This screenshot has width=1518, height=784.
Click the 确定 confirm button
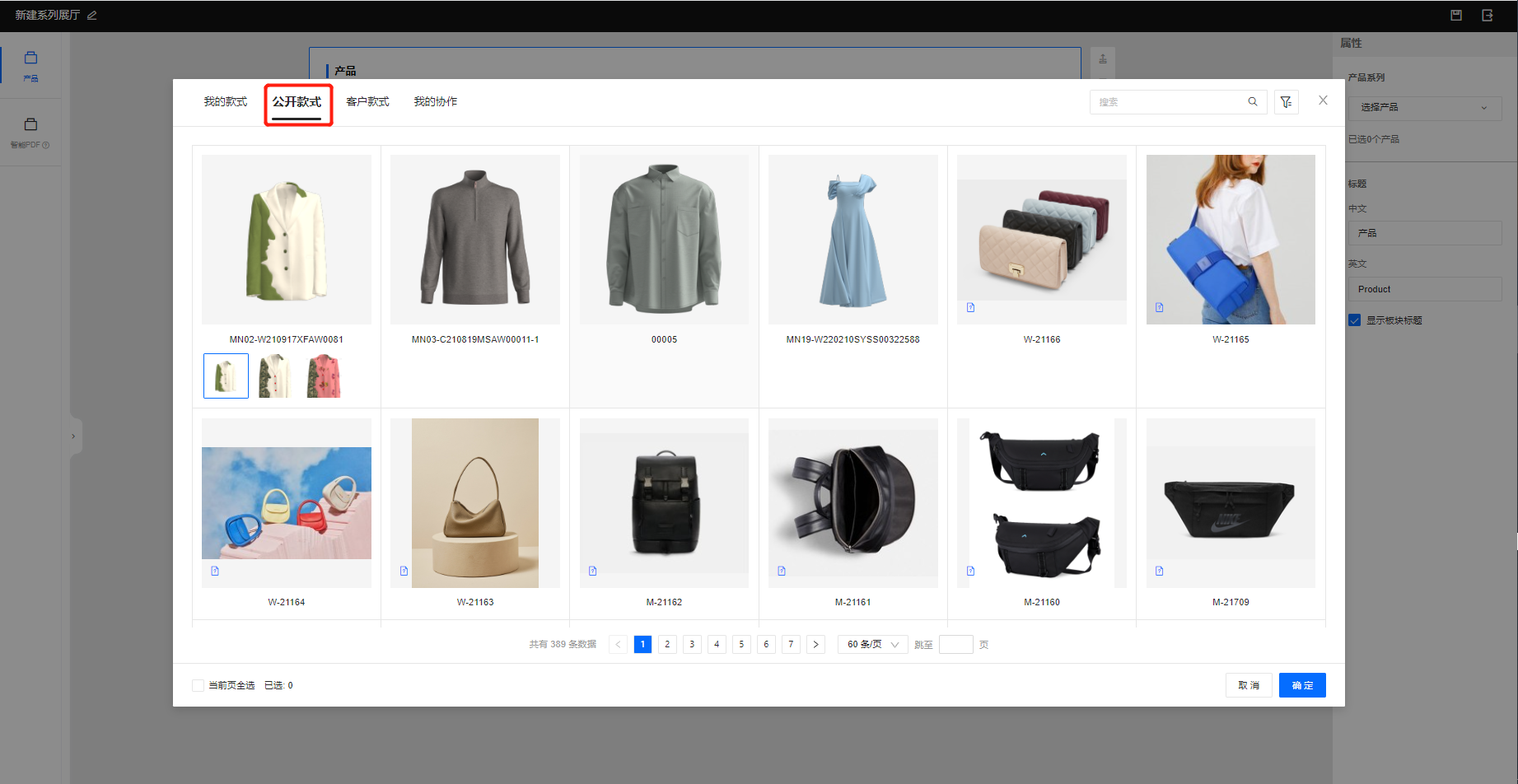pyautogui.click(x=1301, y=685)
